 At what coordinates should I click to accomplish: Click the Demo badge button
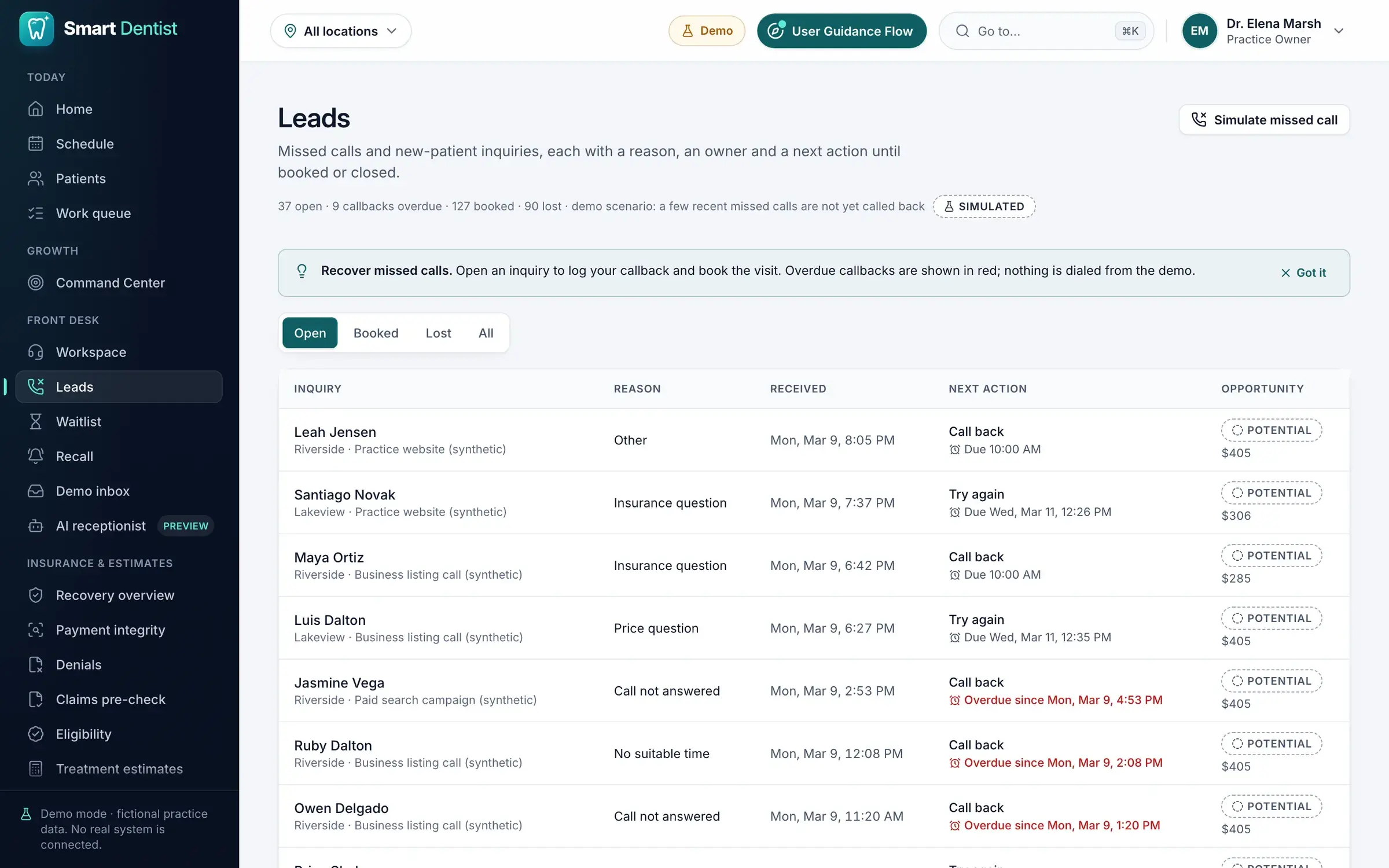pos(707,31)
